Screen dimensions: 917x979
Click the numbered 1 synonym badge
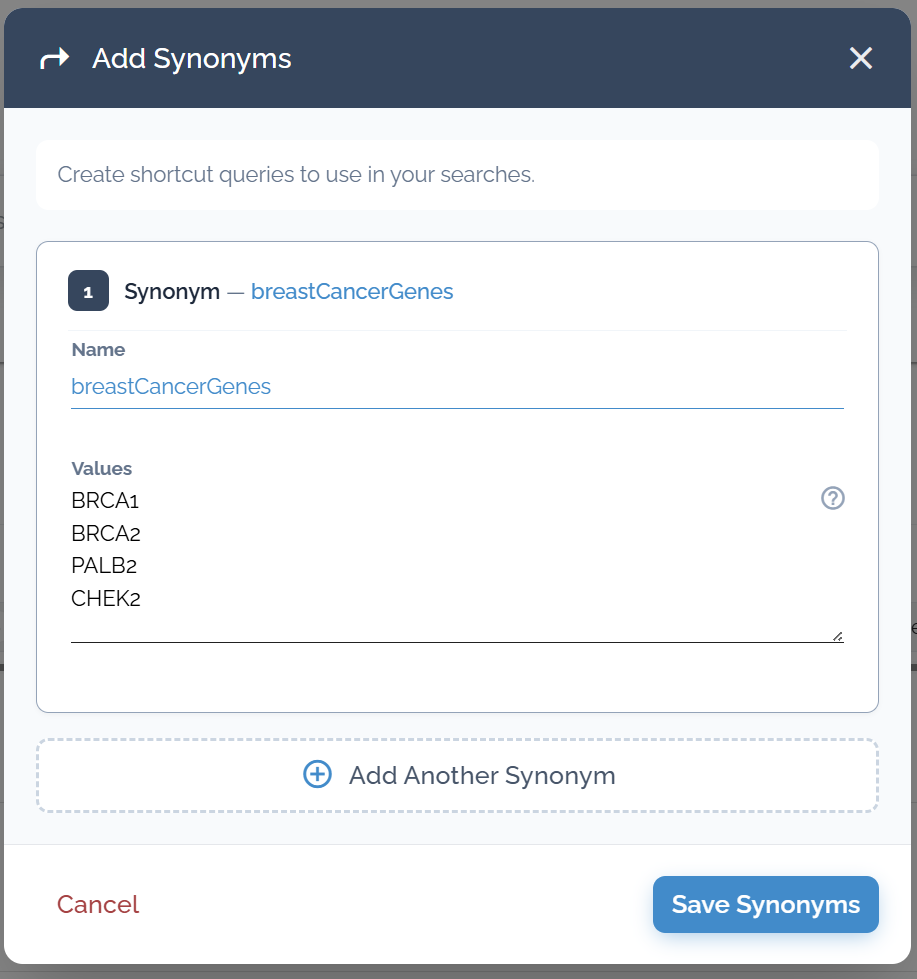pyautogui.click(x=88, y=292)
